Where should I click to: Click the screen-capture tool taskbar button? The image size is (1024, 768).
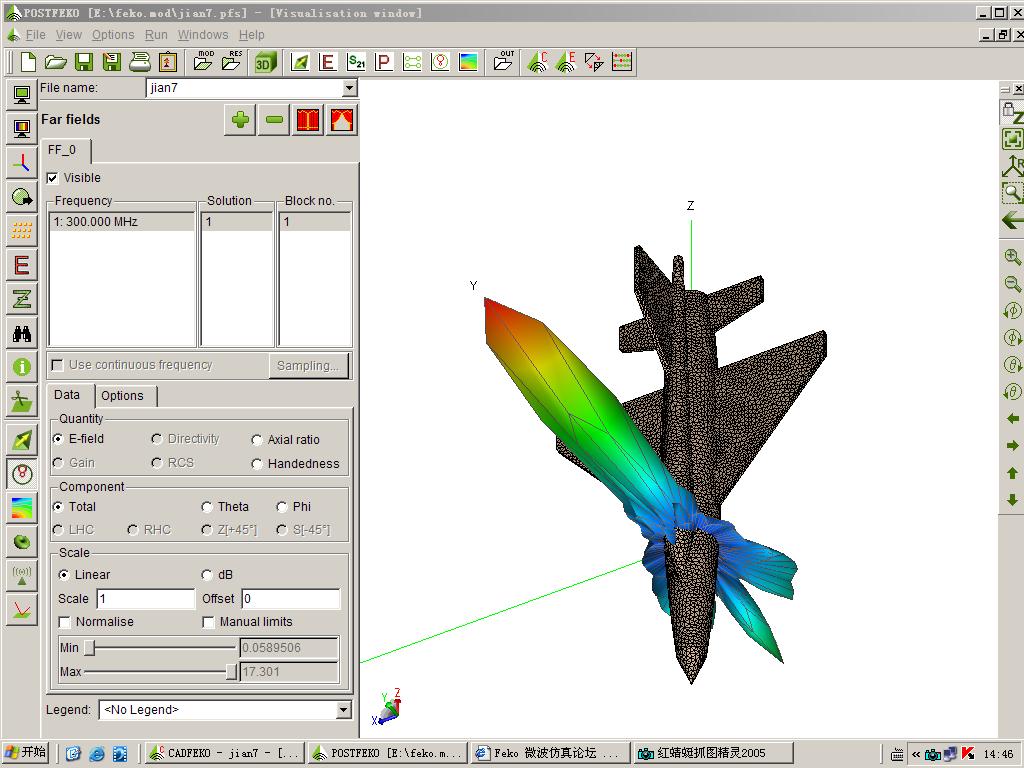(x=713, y=753)
